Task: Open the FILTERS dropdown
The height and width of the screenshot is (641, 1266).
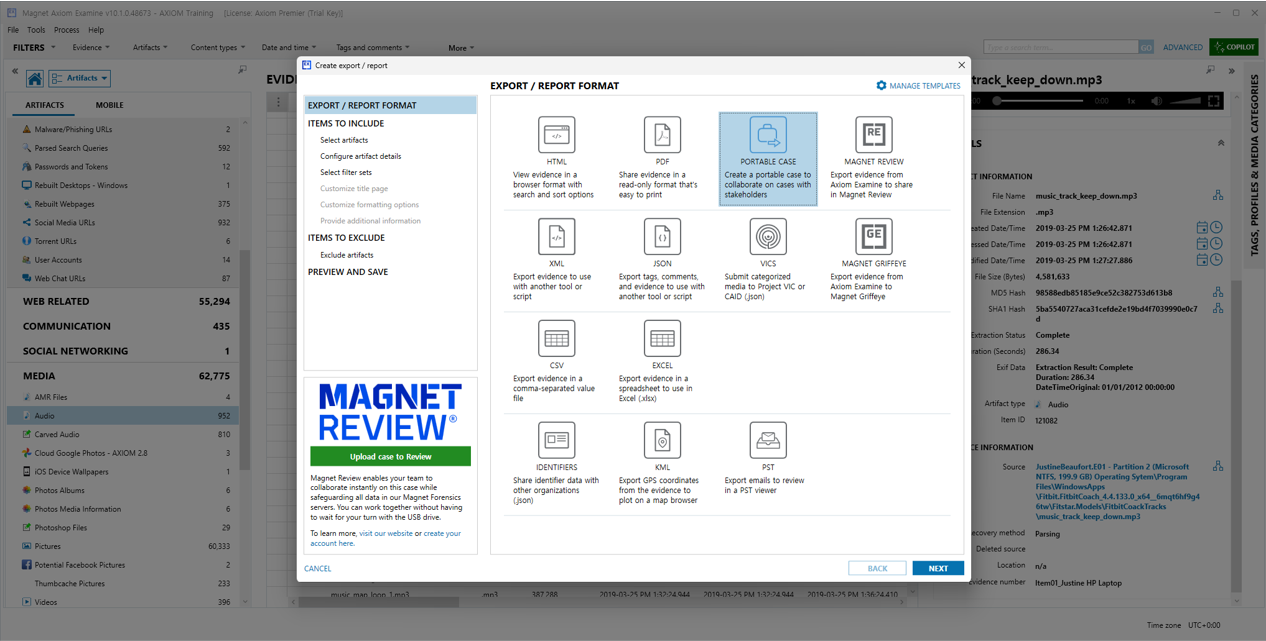Action: tap(33, 47)
